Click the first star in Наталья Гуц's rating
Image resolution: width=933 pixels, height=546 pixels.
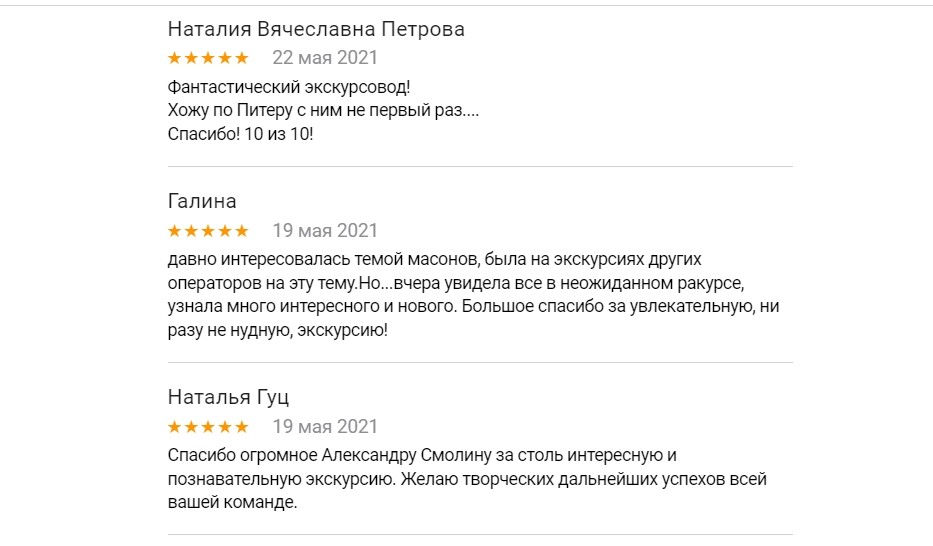pyautogui.click(x=175, y=427)
